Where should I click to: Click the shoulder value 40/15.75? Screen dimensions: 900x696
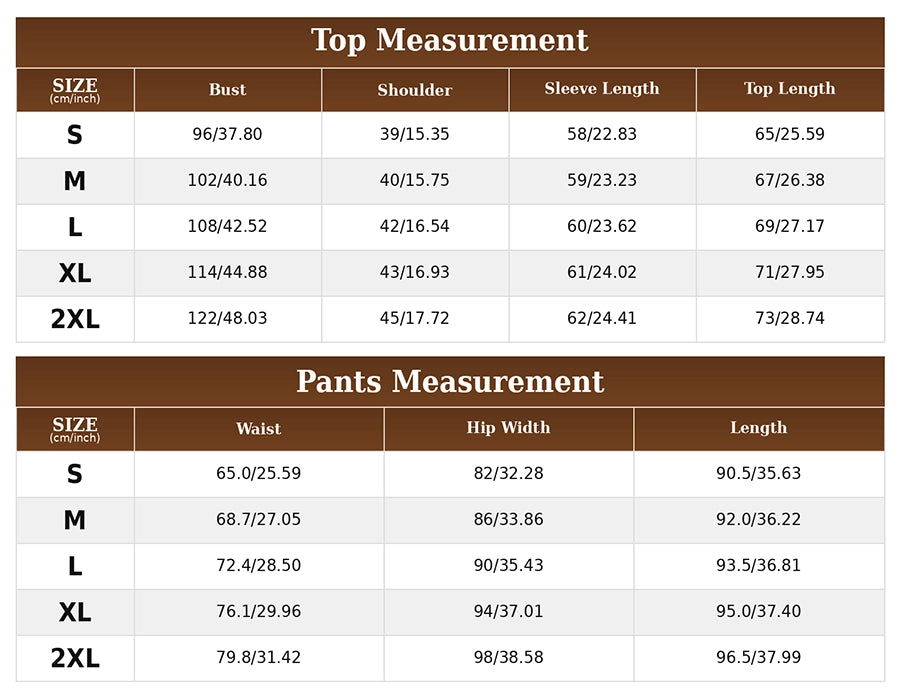pos(414,180)
